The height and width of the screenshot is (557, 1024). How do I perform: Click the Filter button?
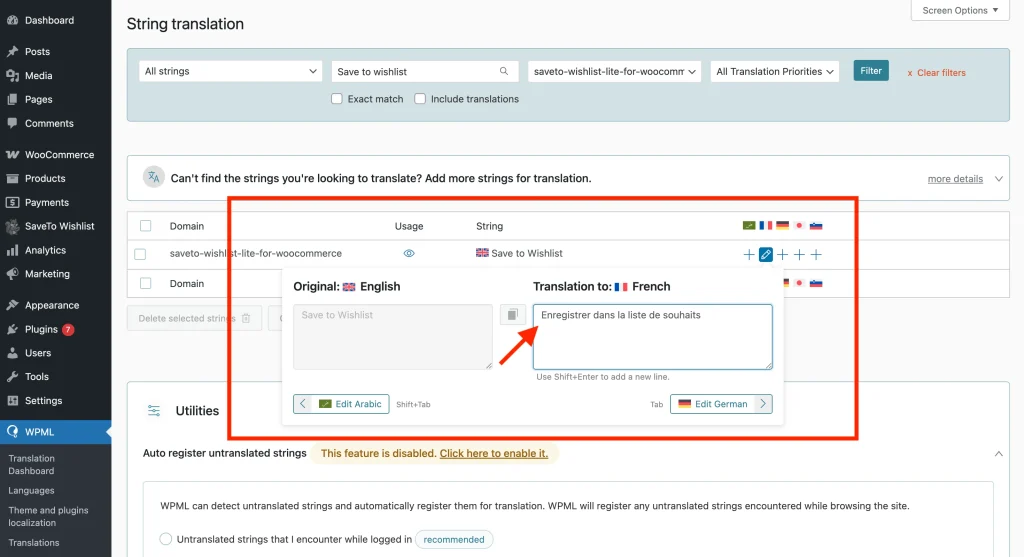871,71
